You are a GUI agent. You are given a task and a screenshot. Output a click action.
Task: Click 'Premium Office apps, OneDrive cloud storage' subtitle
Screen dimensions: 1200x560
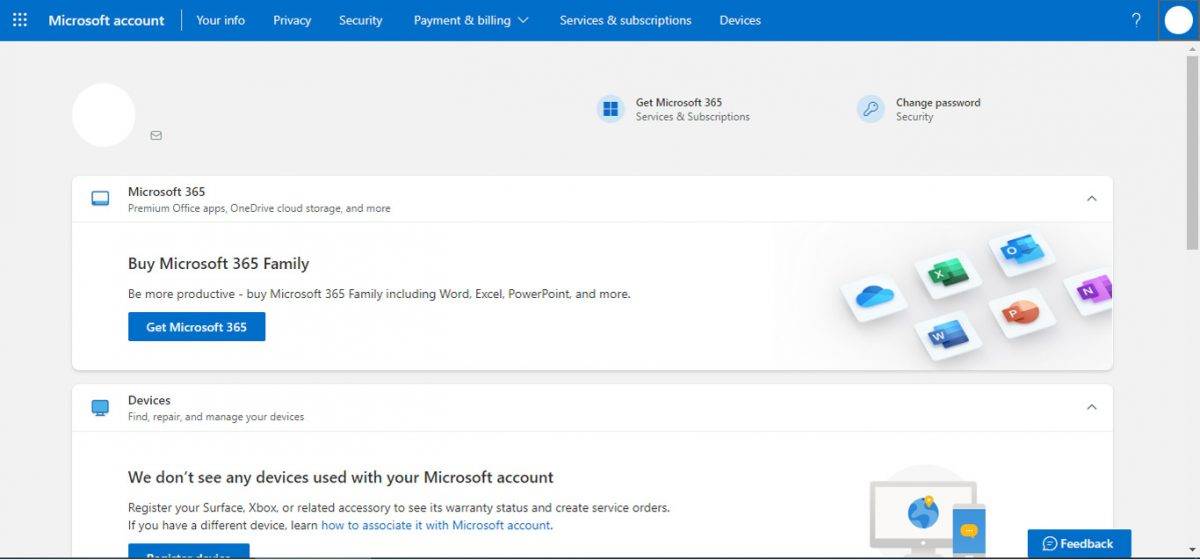pyautogui.click(x=259, y=208)
